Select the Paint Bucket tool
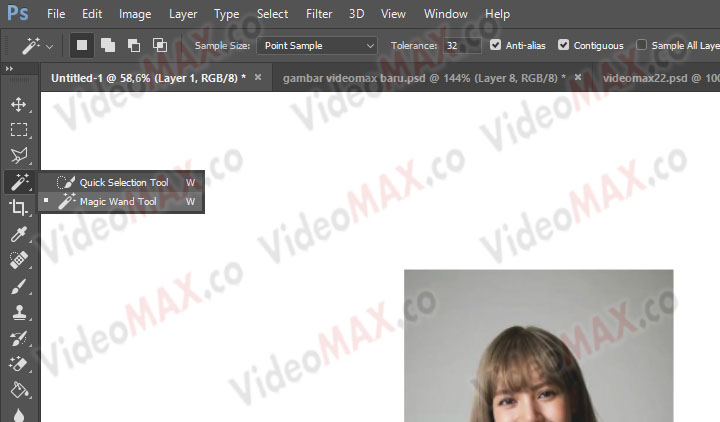Image resolution: width=720 pixels, height=422 pixels. pyautogui.click(x=18, y=390)
